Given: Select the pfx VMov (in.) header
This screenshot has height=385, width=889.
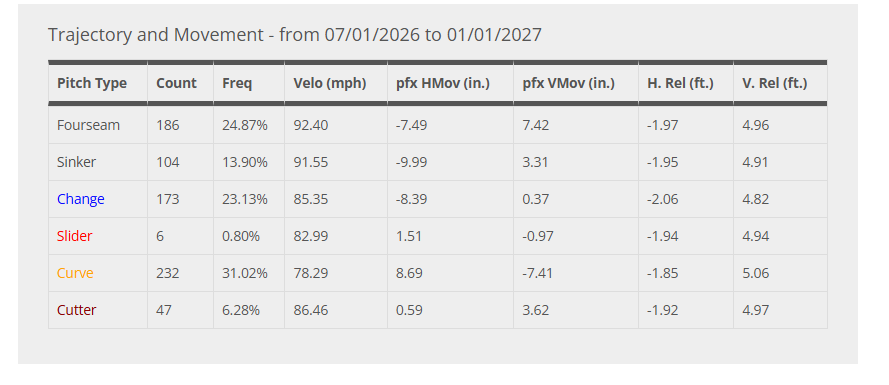Looking at the screenshot, I should (x=569, y=83).
